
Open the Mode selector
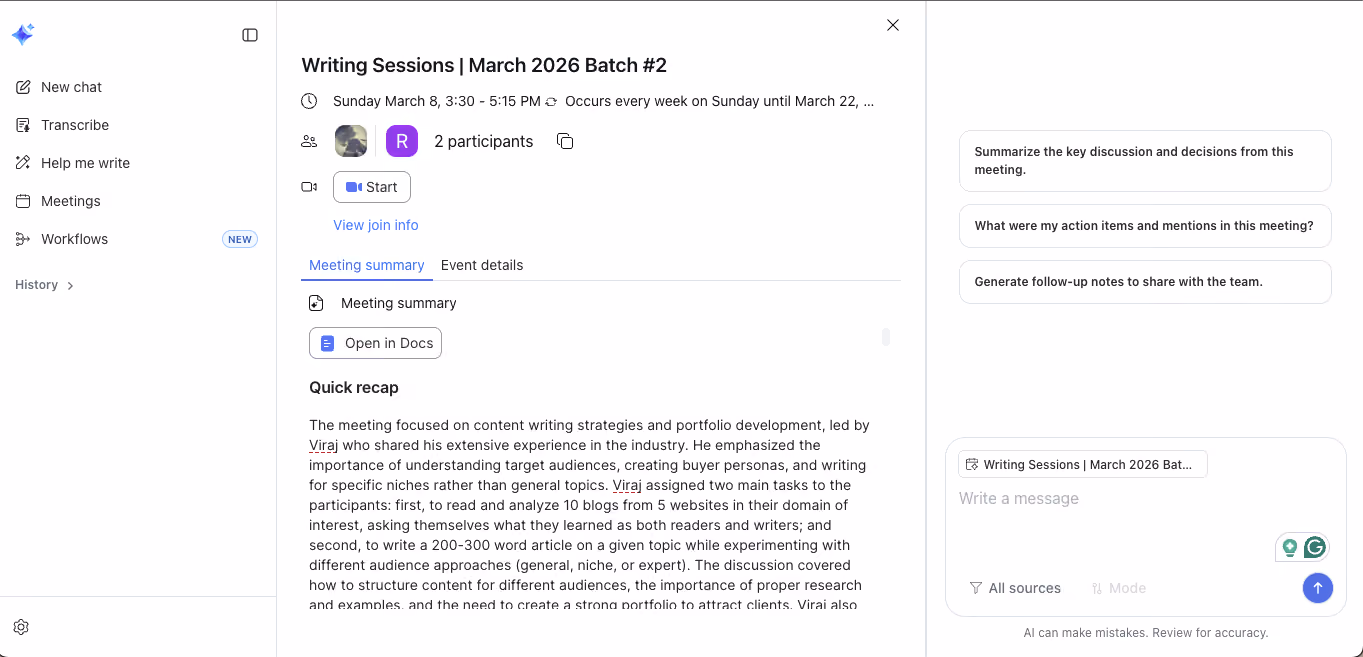pos(1118,588)
